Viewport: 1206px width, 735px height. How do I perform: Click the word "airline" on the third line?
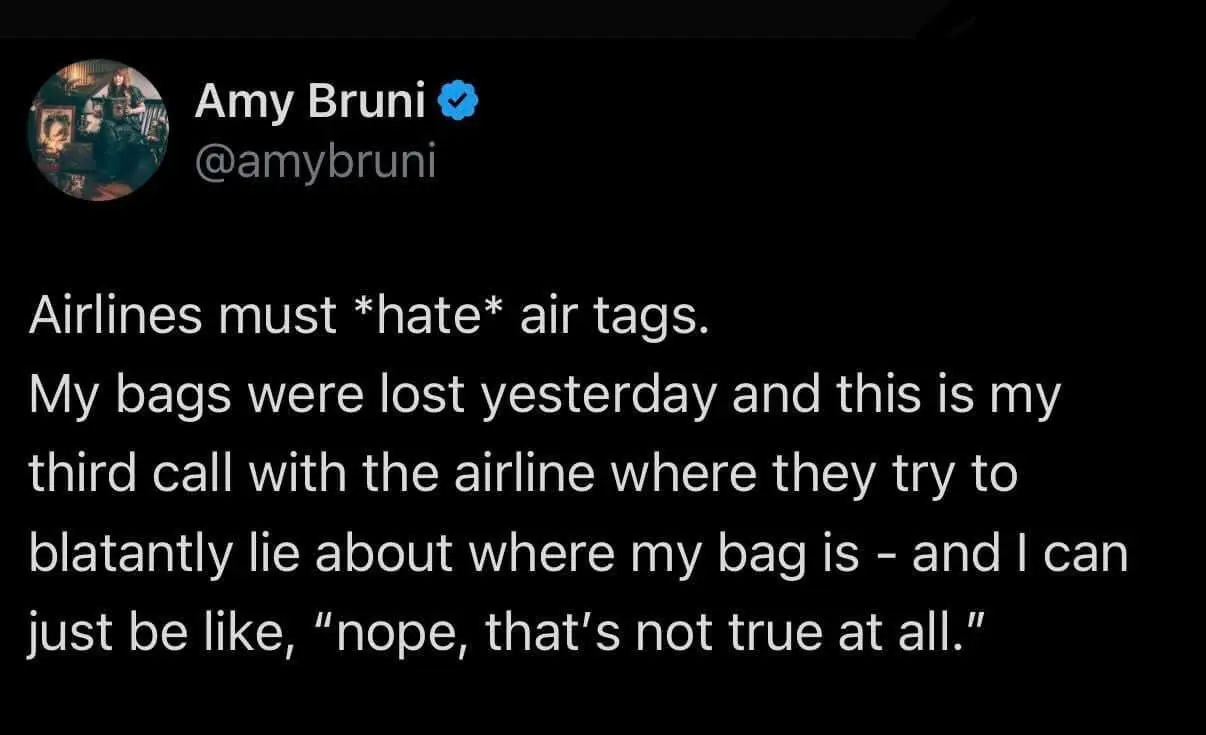[533, 474]
